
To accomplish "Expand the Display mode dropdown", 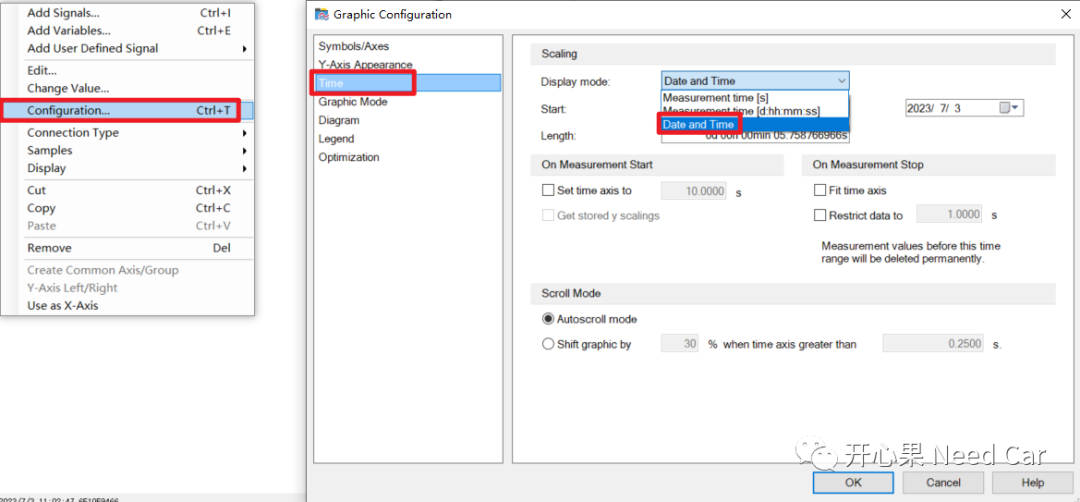I will click(x=841, y=81).
